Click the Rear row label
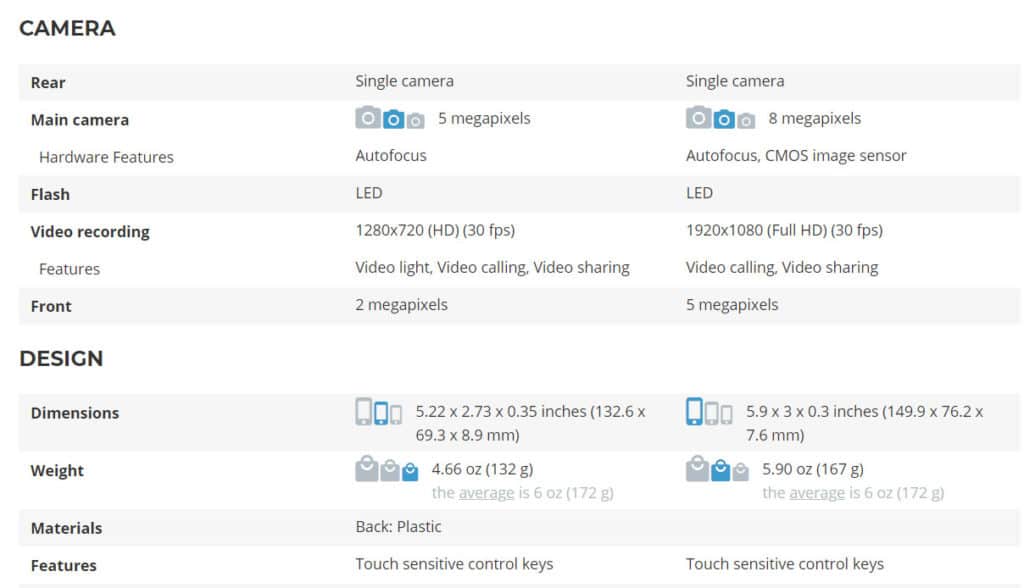This screenshot has height=588, width=1024. tap(48, 83)
